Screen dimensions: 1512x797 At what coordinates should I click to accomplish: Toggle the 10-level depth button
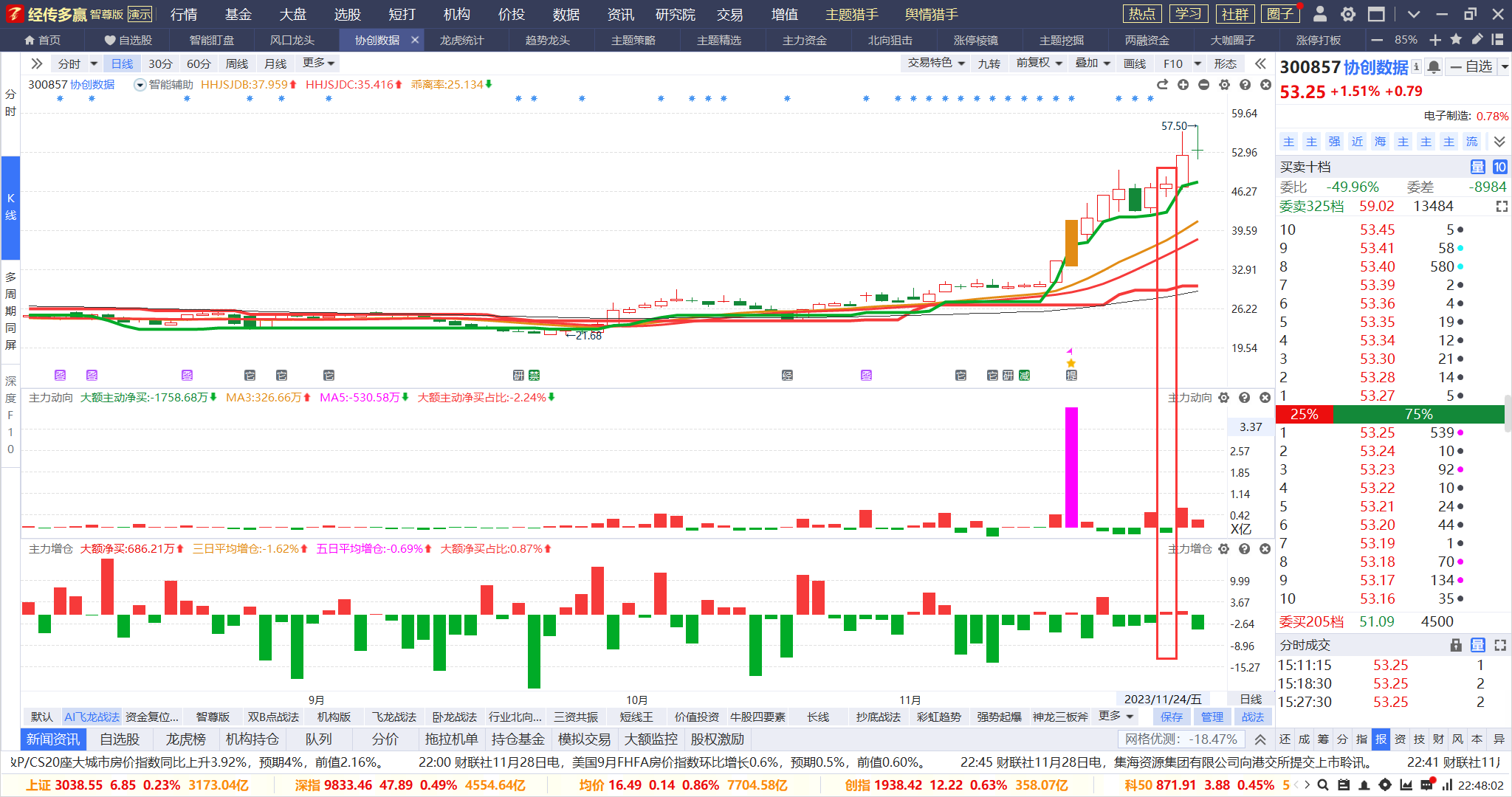tap(1500, 167)
